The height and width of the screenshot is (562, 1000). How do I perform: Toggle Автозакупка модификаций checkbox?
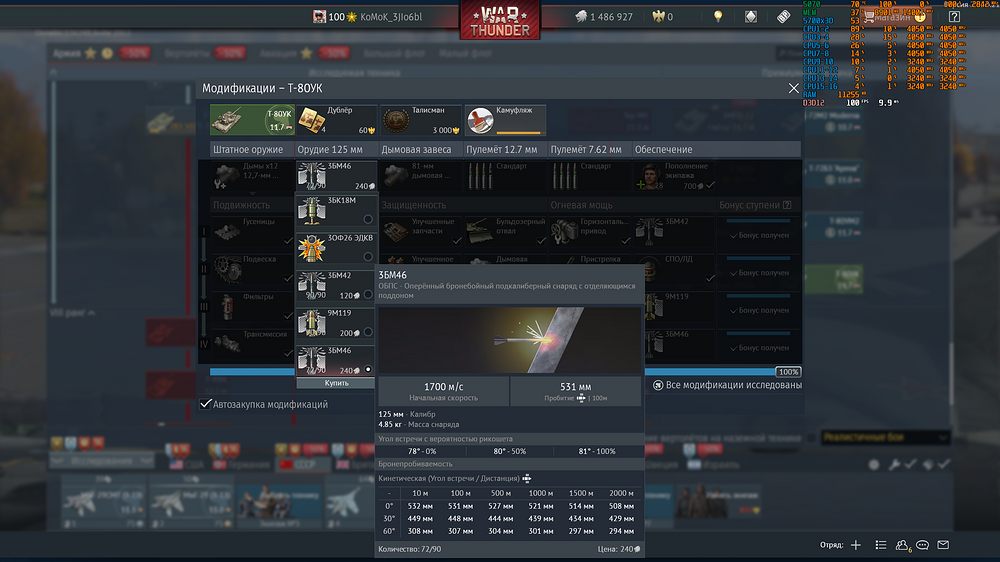click(x=205, y=404)
